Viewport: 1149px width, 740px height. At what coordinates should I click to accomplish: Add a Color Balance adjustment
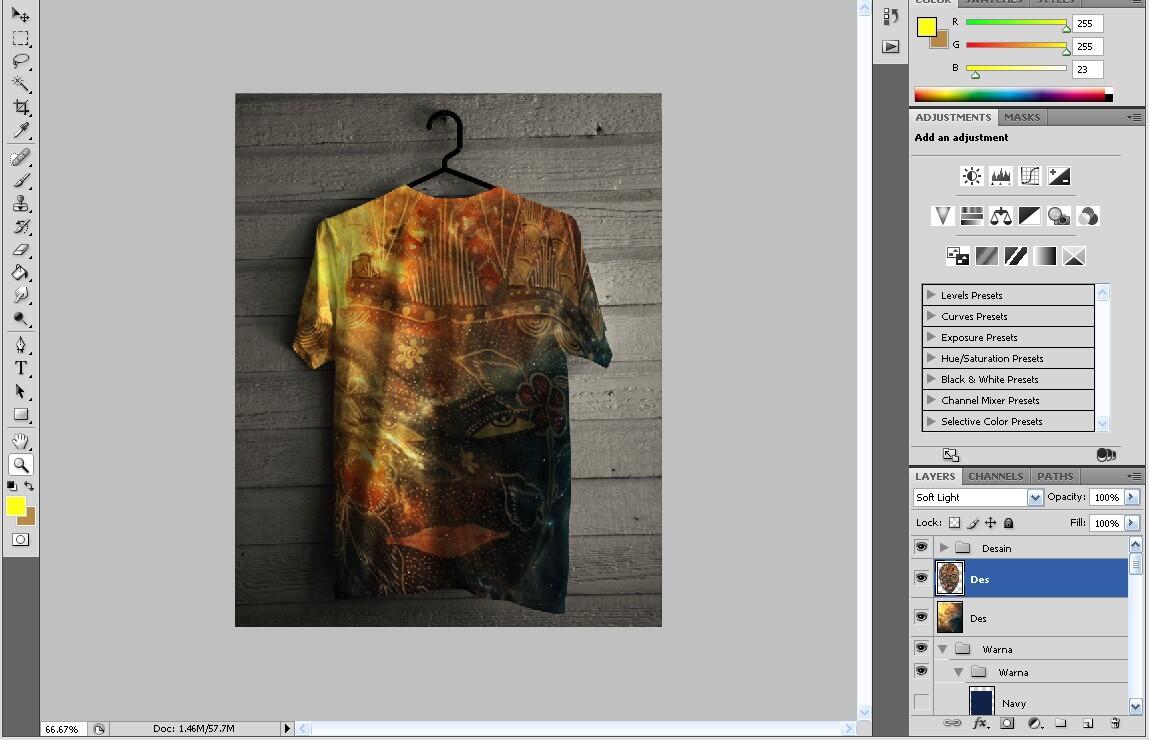pos(1001,215)
